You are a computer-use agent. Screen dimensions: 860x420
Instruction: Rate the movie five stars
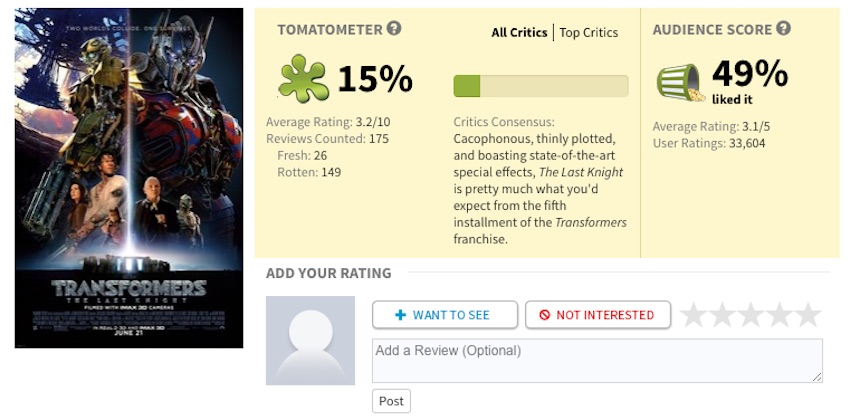(x=807, y=315)
